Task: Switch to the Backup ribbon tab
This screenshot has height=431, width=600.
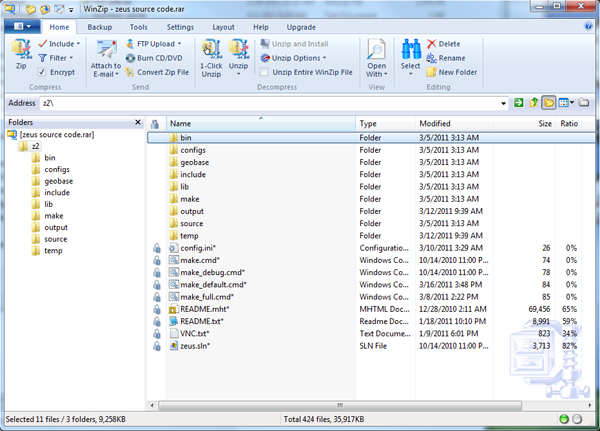Action: [x=99, y=27]
